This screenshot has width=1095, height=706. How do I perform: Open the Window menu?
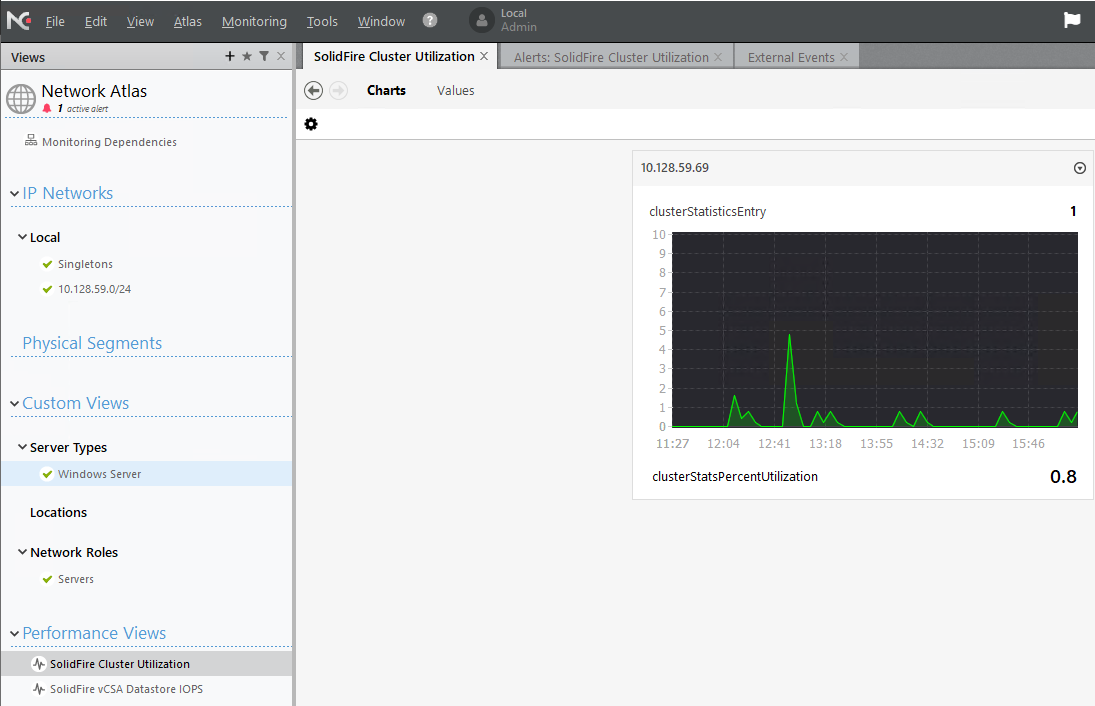point(381,22)
